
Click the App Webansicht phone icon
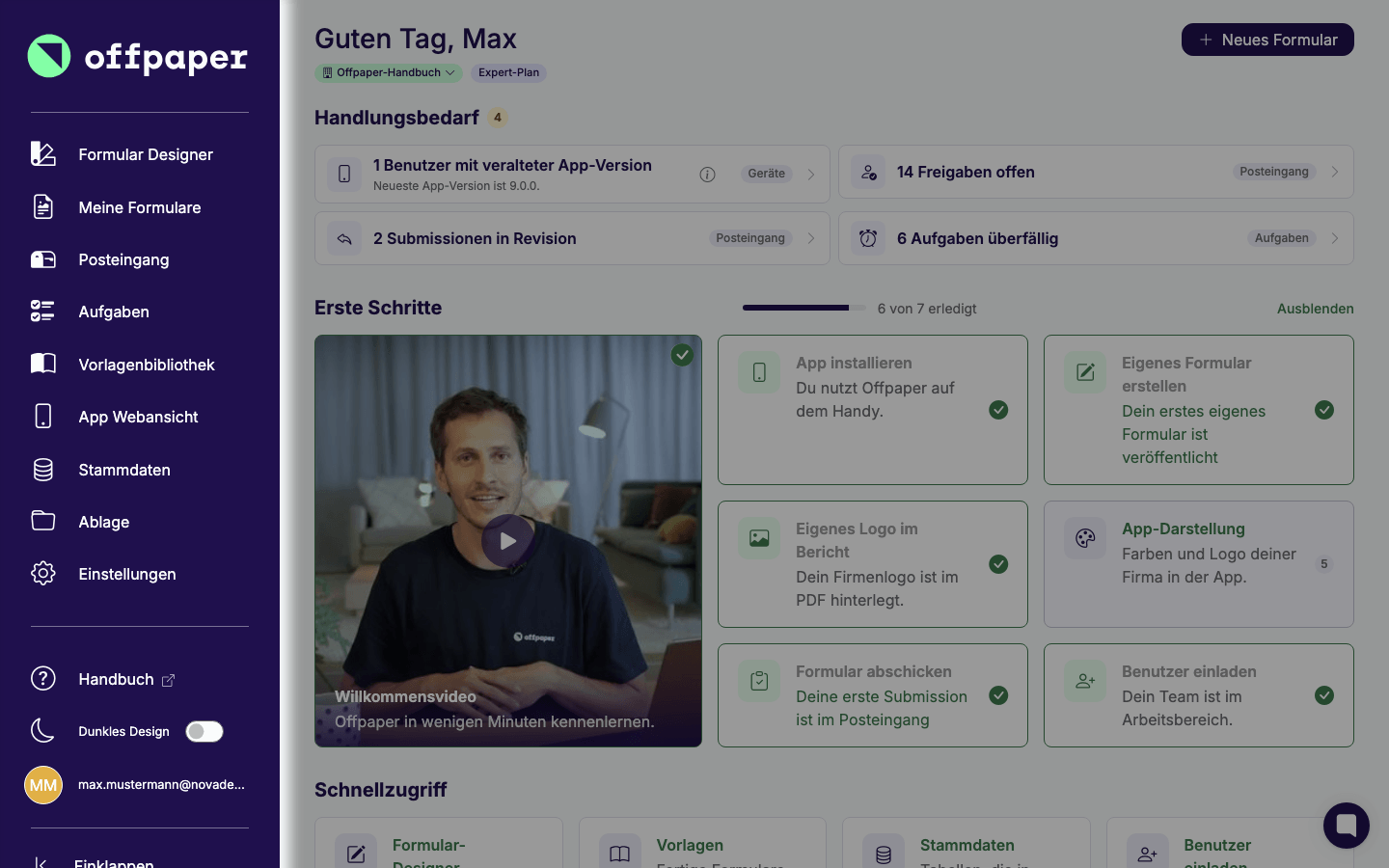(x=43, y=416)
